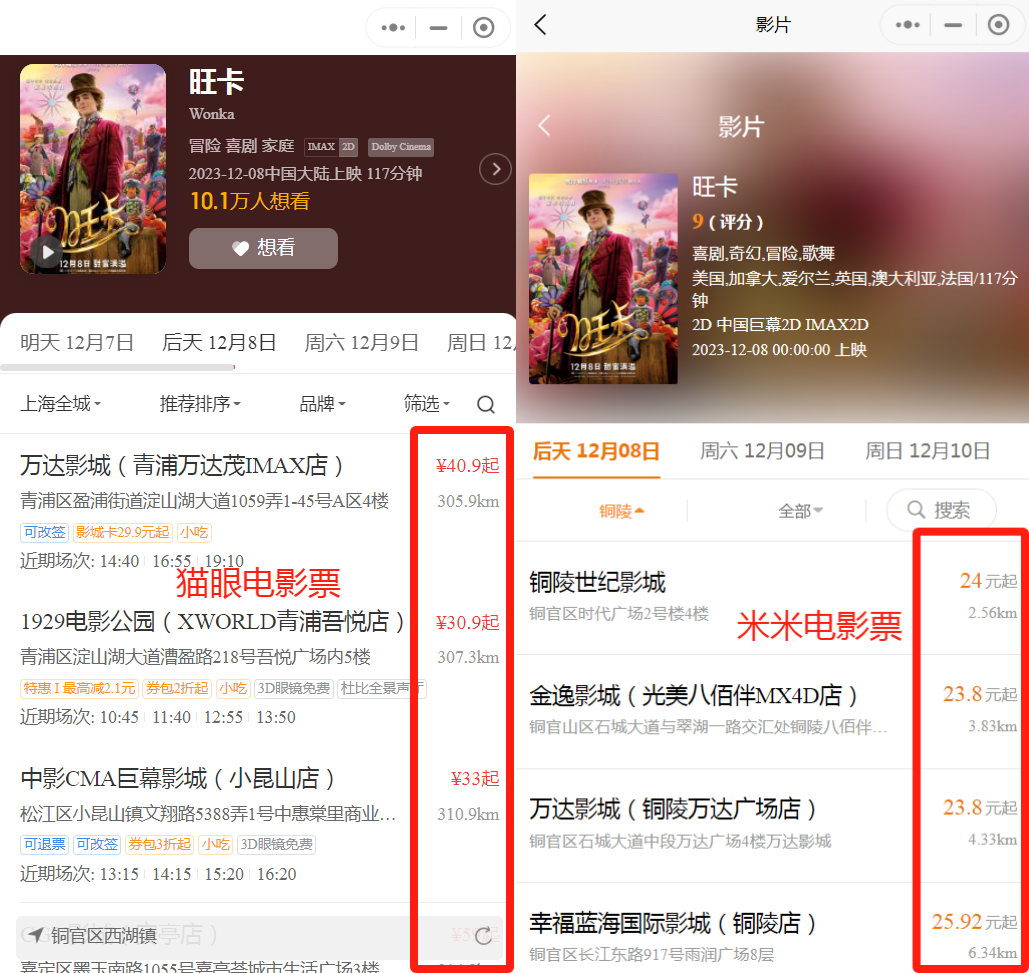This screenshot has height=973, width=1029.
Task: Click the 可改签 tag under 青浦万达茂 cinema
Action: tap(45, 532)
